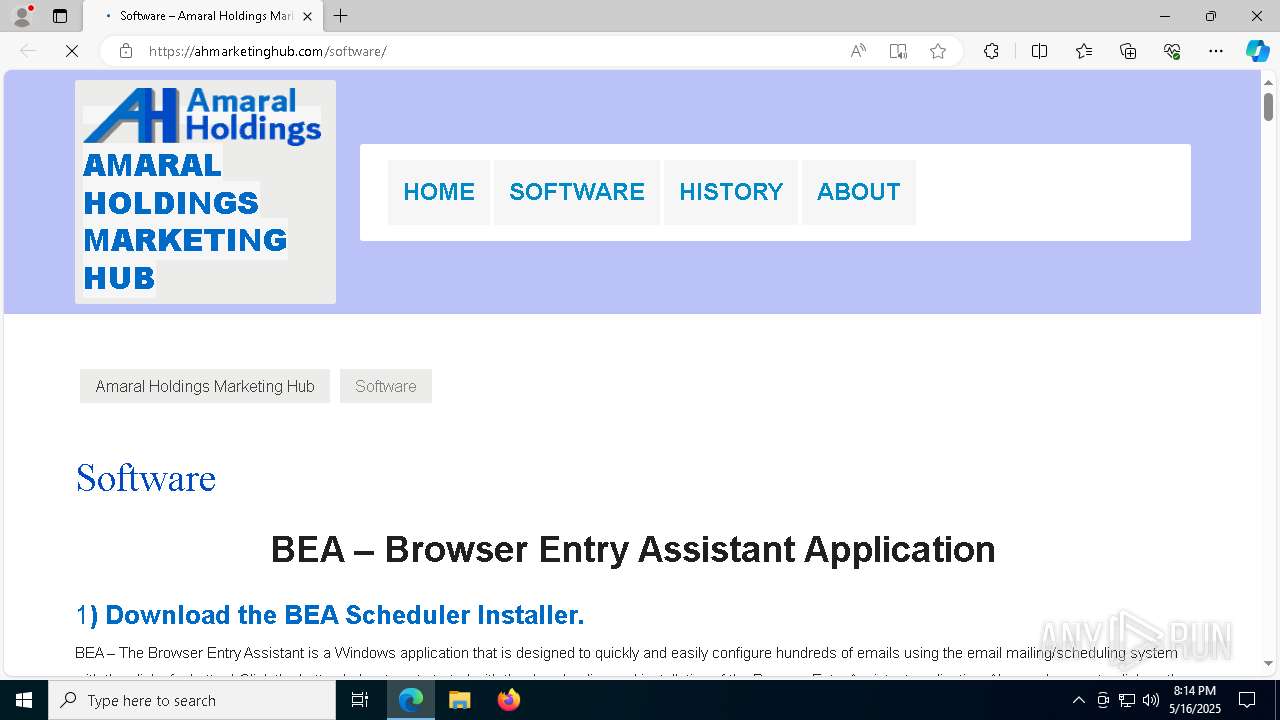Image resolution: width=1280 pixels, height=720 pixels.
Task: Open the tab actions menu icon
Action: [60, 16]
